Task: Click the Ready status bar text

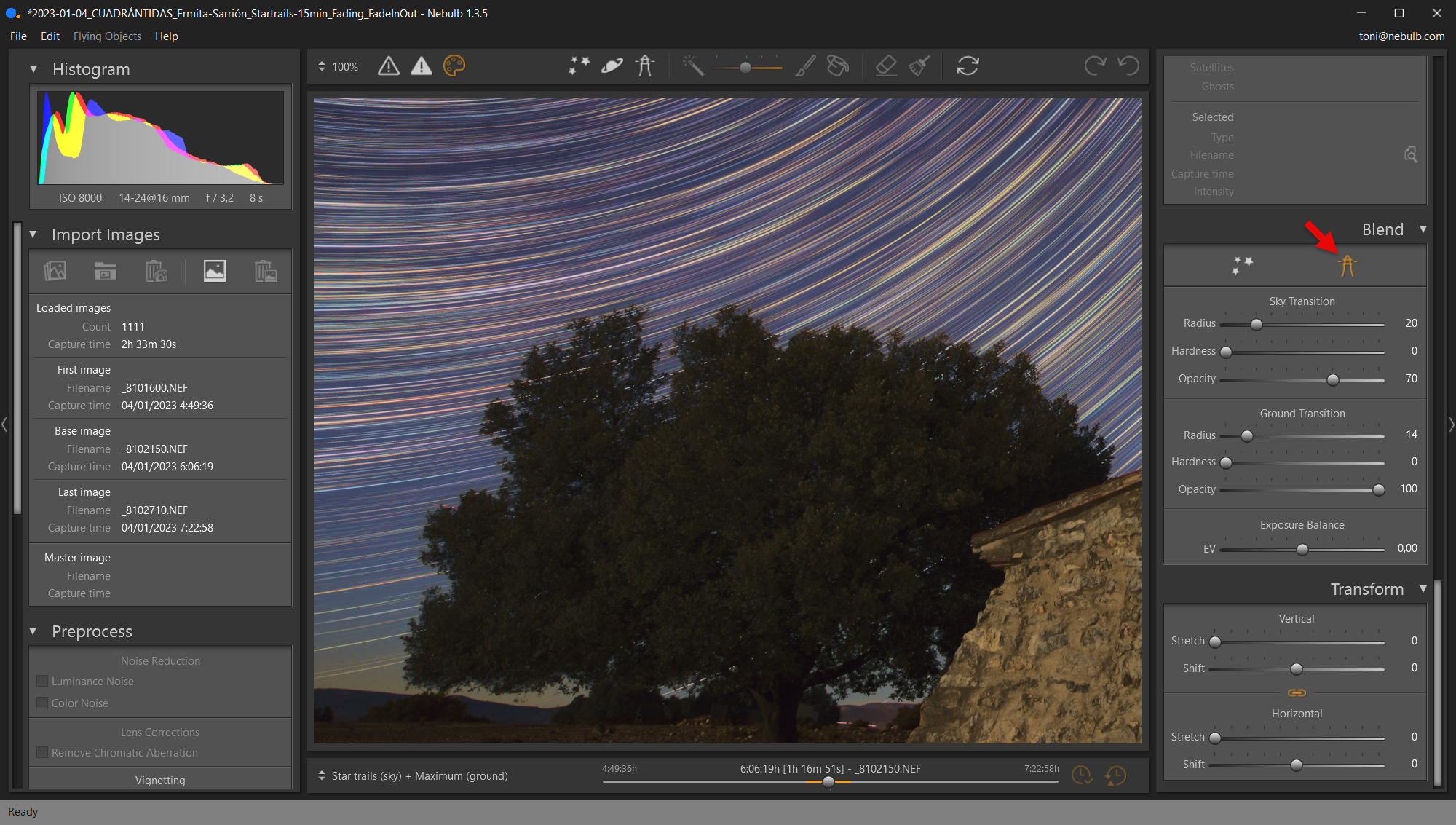Action: pos(23,812)
